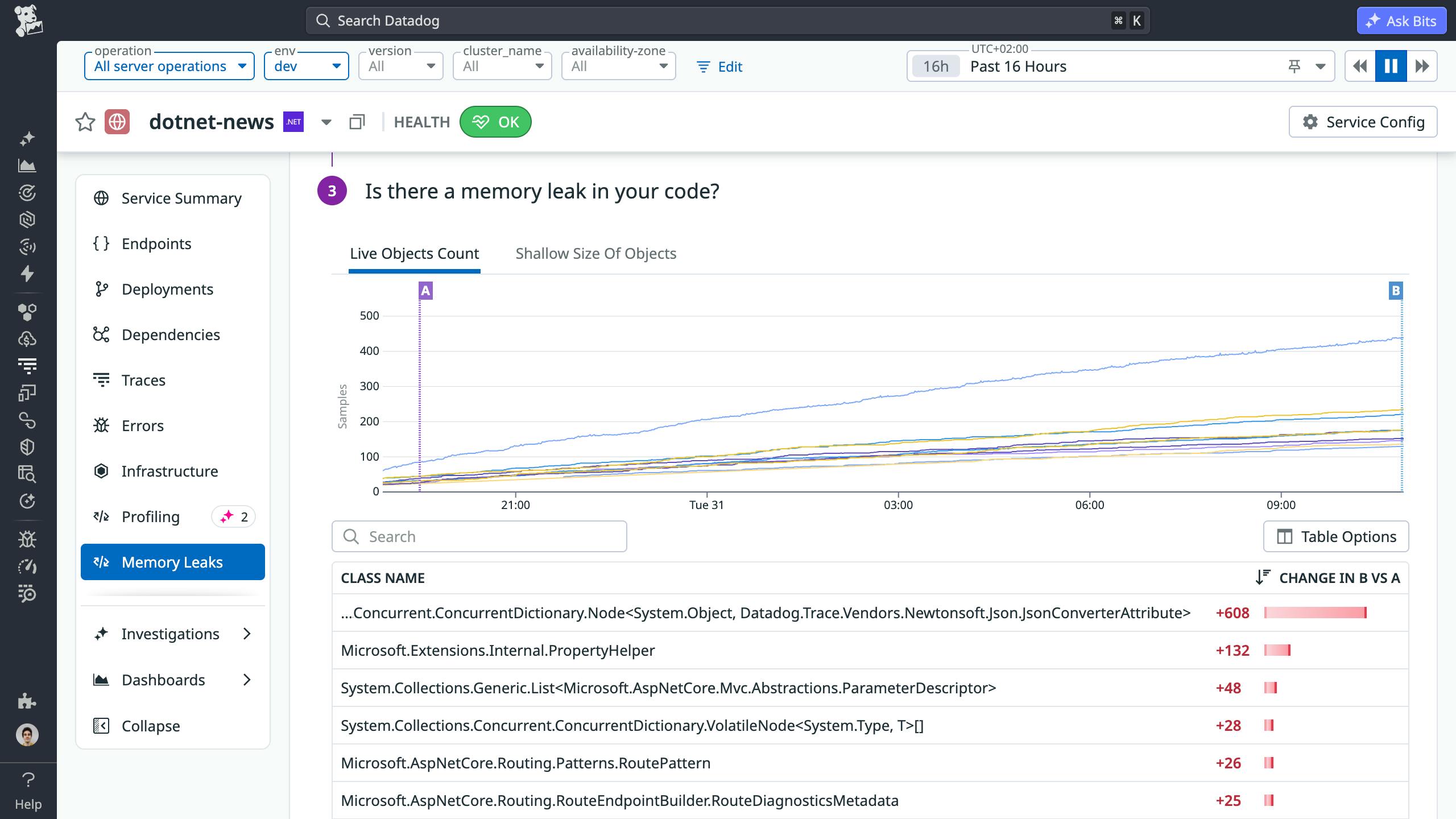Switch to the Shallow Size Of Objects tab

pos(595,254)
